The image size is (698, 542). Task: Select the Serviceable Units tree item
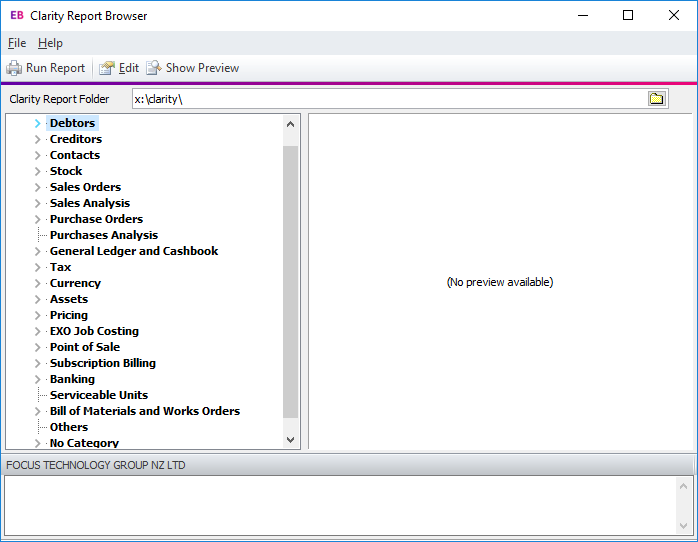(x=98, y=395)
